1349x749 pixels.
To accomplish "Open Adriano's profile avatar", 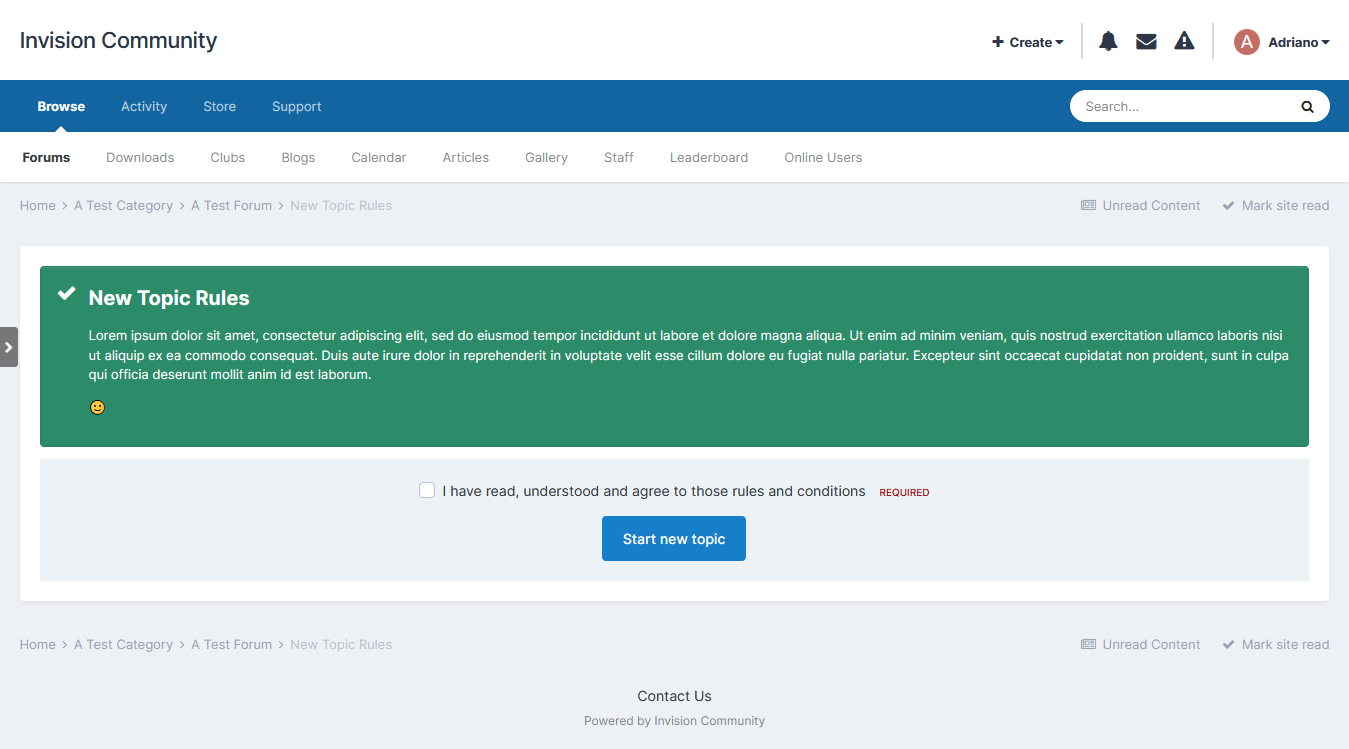I will 1246,41.
